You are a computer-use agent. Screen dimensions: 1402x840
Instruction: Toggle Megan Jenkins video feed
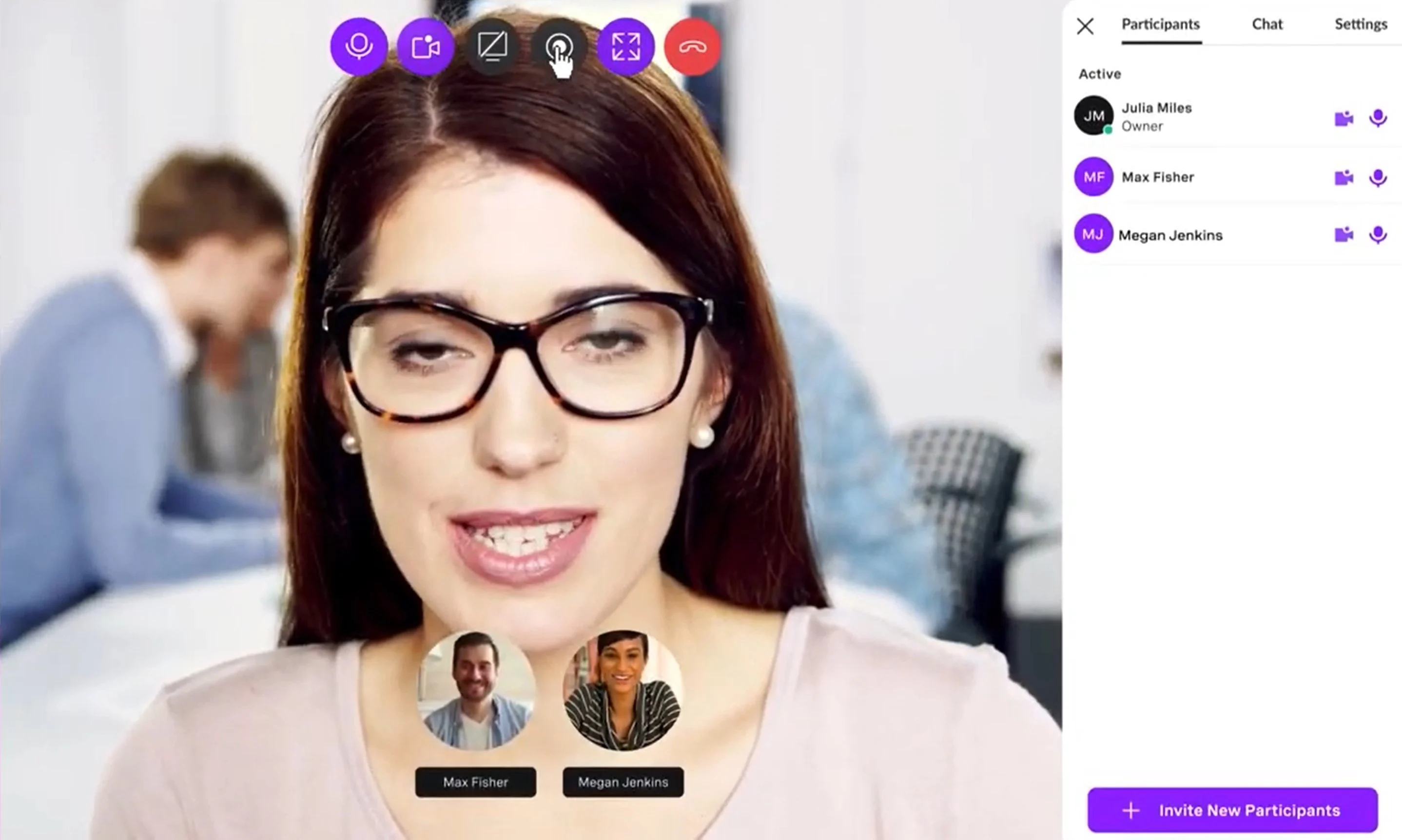pyautogui.click(x=1343, y=234)
